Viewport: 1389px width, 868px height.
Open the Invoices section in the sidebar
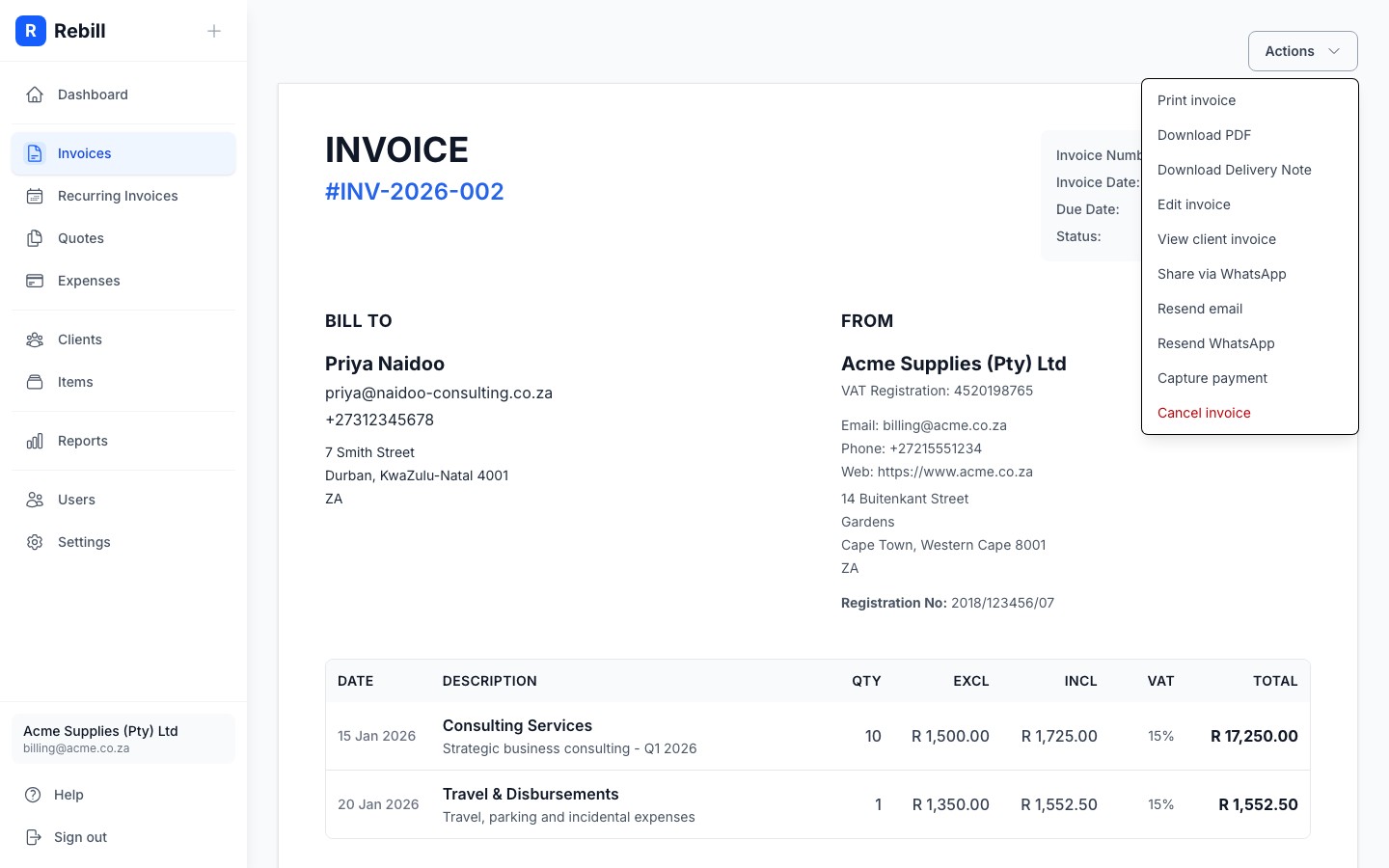[x=84, y=153]
